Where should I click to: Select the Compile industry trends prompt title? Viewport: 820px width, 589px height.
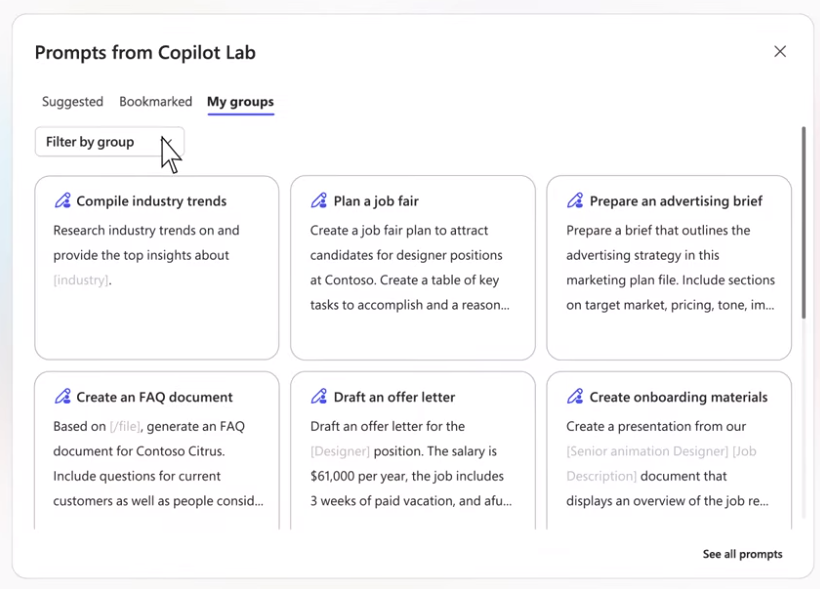coord(151,201)
